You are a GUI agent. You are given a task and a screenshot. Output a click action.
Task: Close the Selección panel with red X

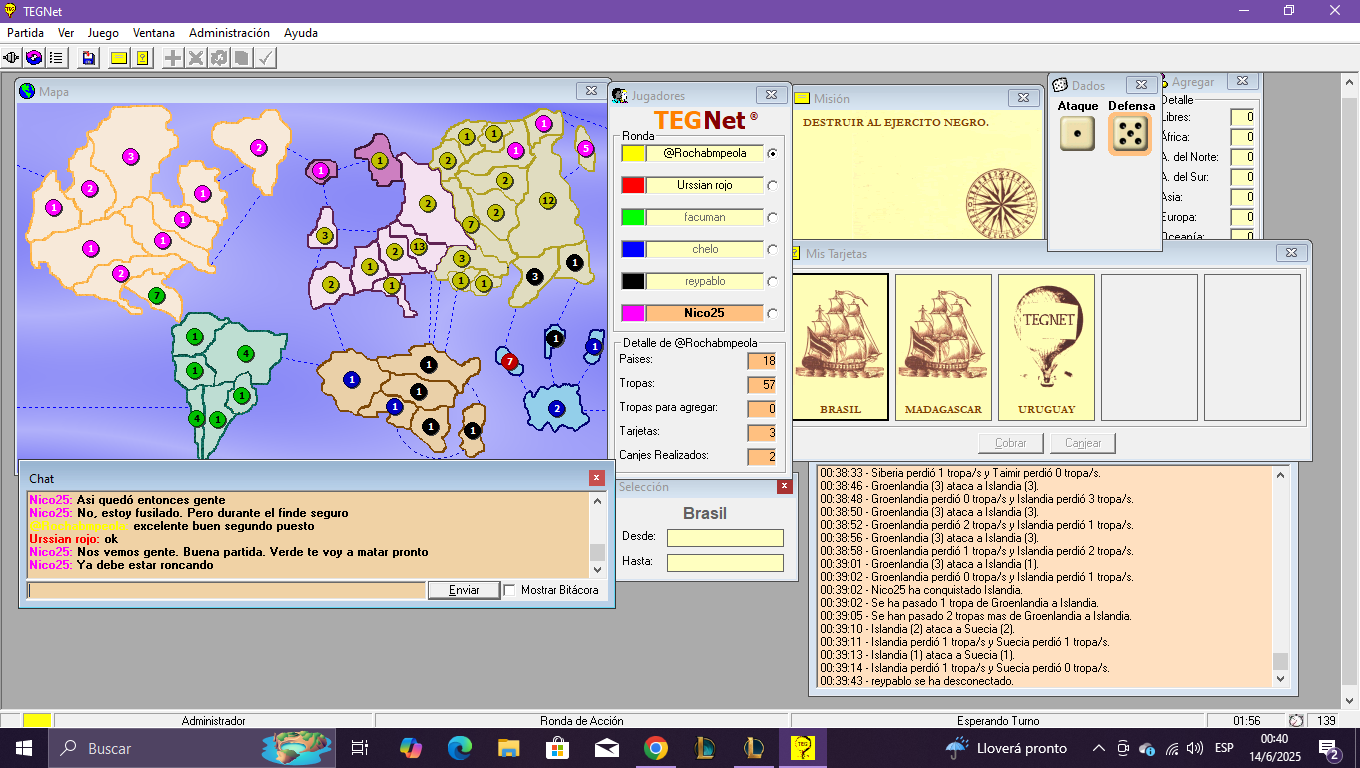click(x=785, y=486)
